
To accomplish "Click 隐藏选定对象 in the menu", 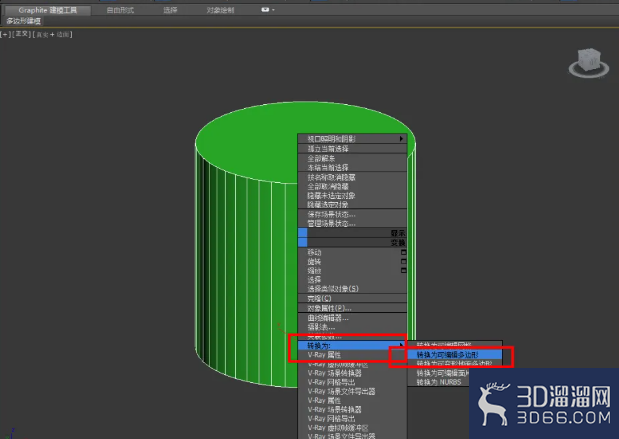I will point(352,204).
